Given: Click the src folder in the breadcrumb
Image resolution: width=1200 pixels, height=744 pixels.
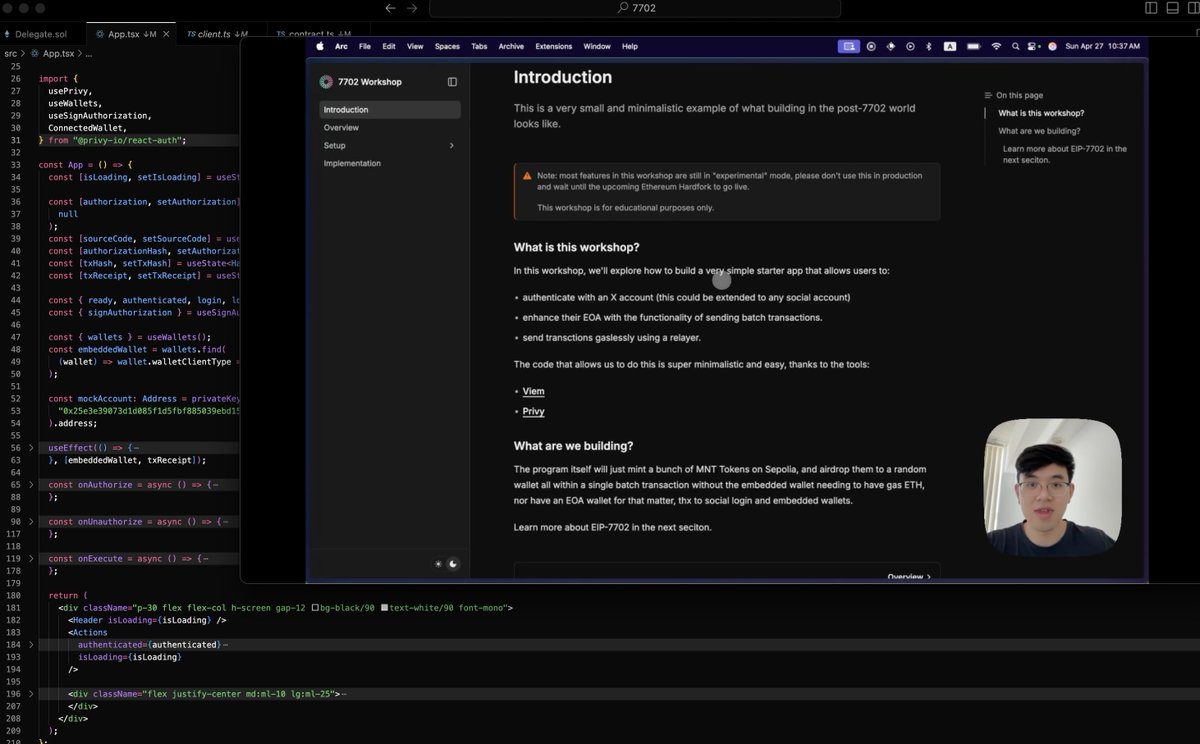Looking at the screenshot, I should point(11,53).
